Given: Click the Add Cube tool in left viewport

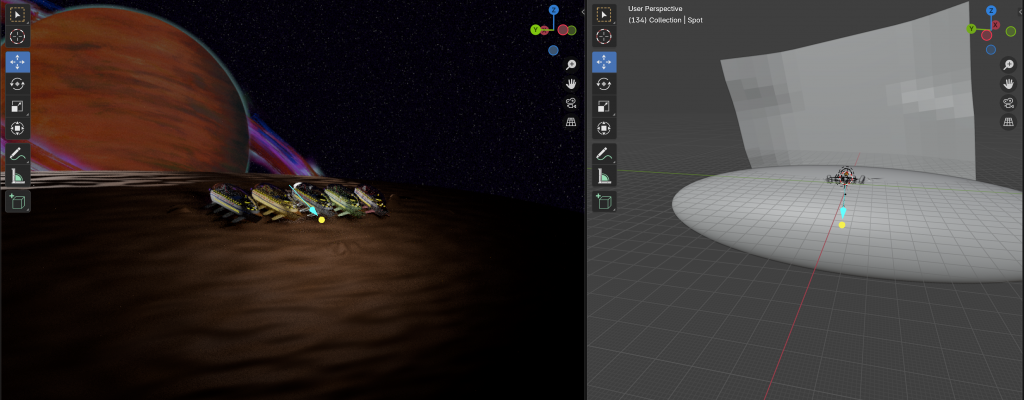Looking at the screenshot, I should tap(18, 202).
